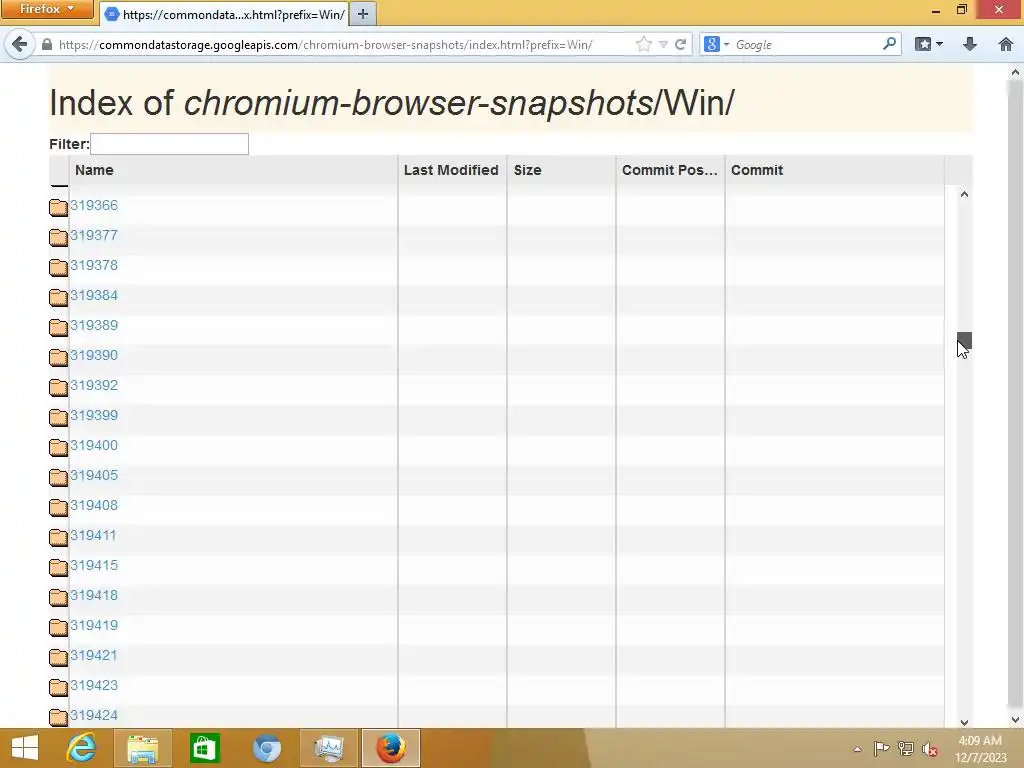Viewport: 1024px width, 768px height.
Task: Click the muted volume tray icon
Action: click(x=930, y=749)
